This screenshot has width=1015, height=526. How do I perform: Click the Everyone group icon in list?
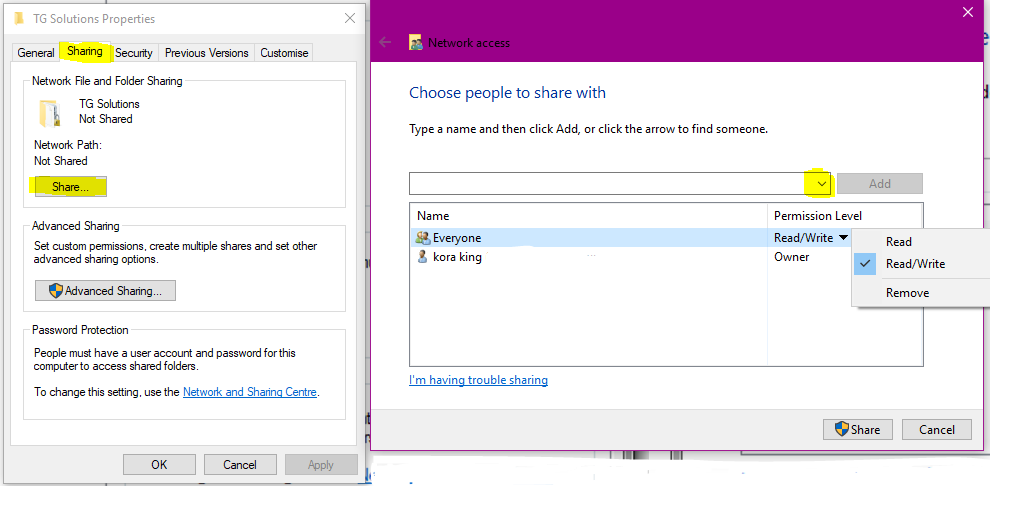pos(422,238)
